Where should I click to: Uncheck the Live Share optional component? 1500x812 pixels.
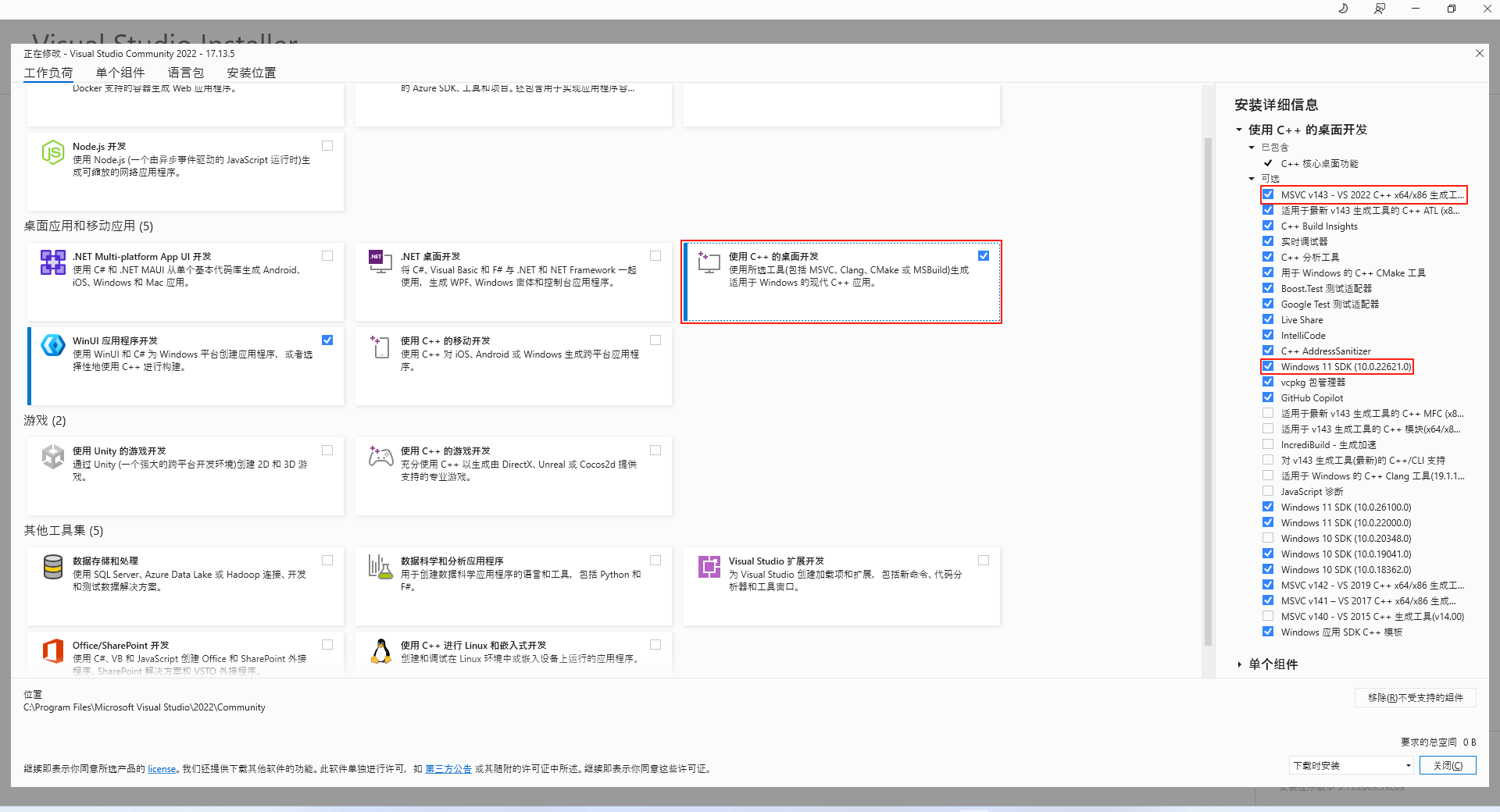tap(1268, 319)
